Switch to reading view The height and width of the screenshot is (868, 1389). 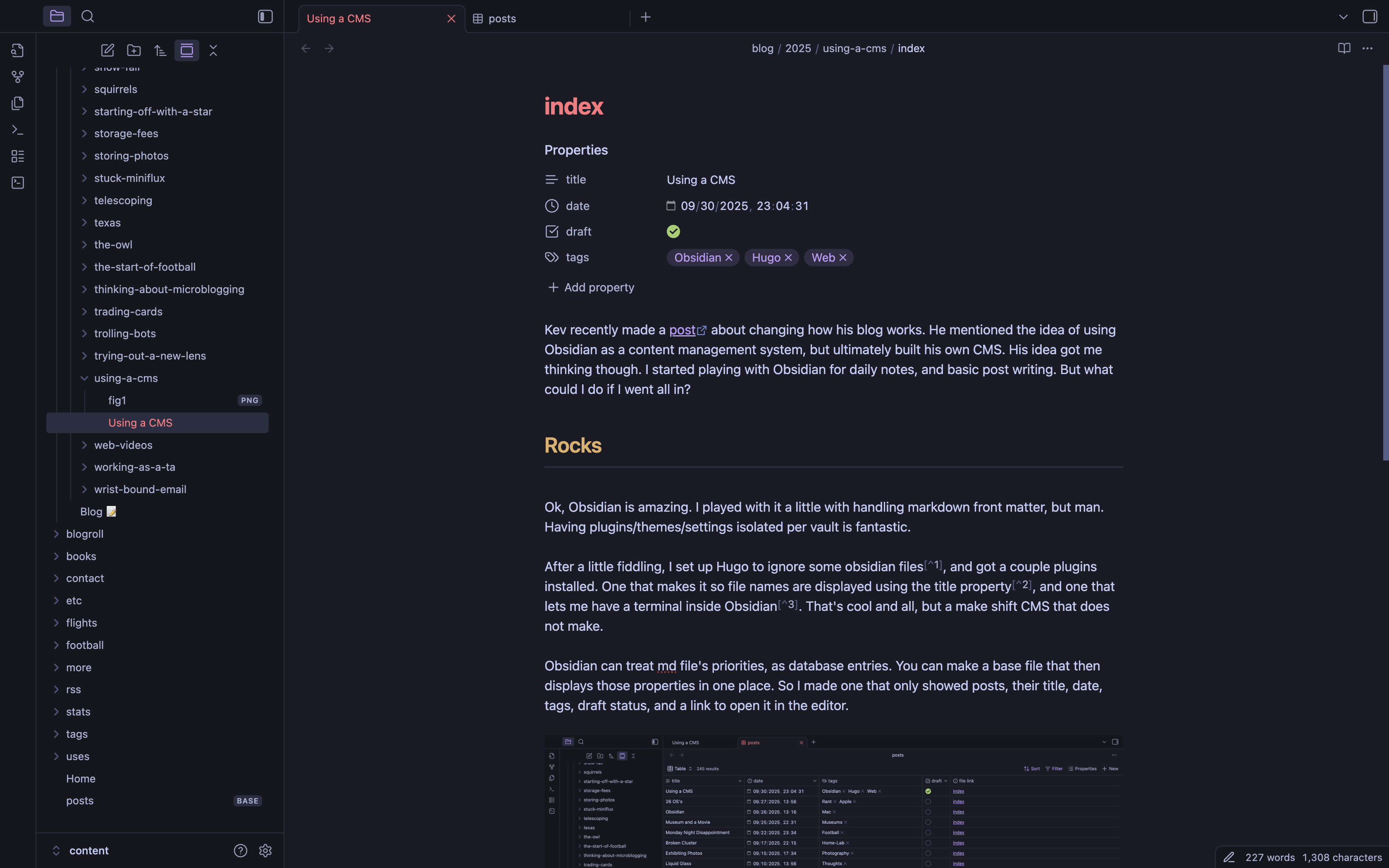tap(1344, 48)
